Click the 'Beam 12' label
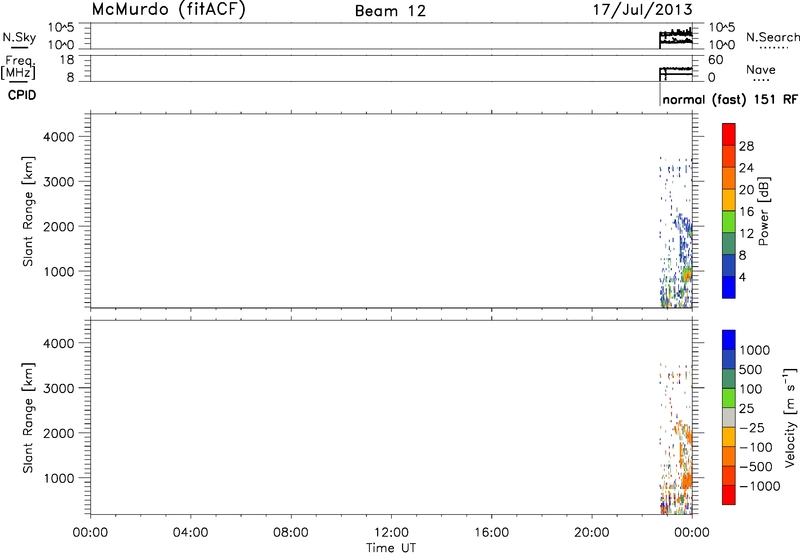Image resolution: width=800 pixels, height=554 pixels. (390, 11)
